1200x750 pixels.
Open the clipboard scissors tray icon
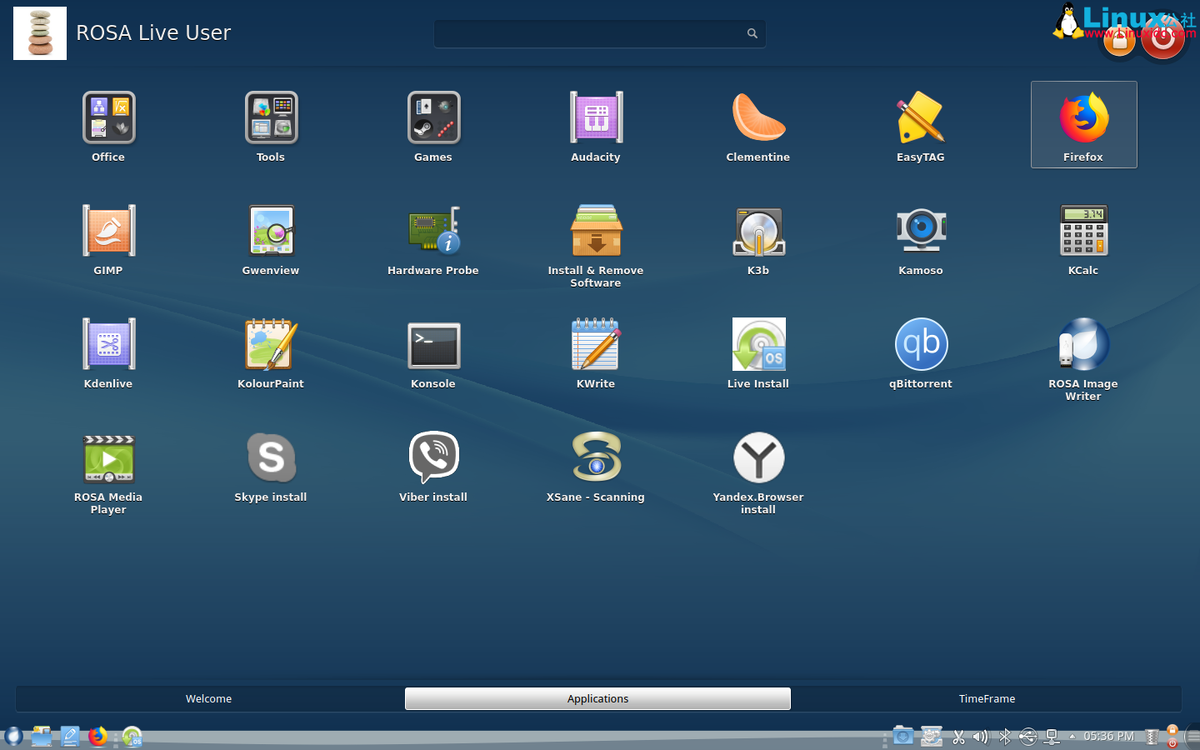pos(958,737)
